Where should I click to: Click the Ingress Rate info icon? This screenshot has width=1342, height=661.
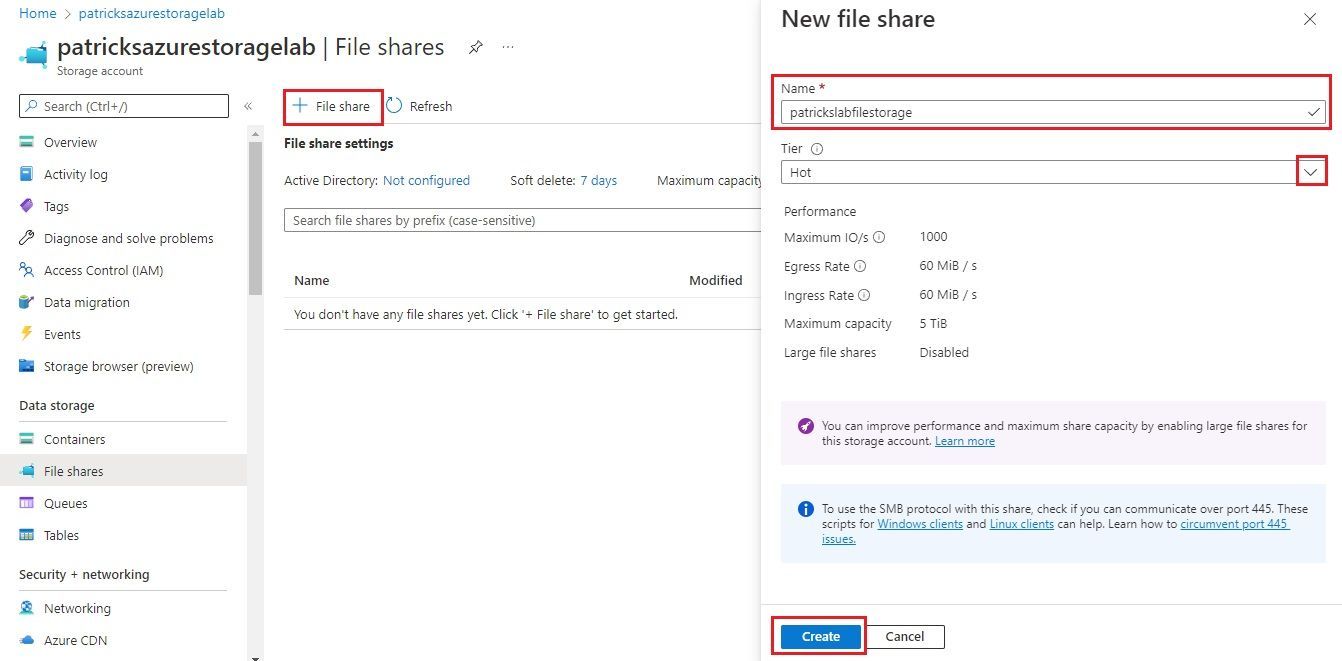pyautogui.click(x=864, y=296)
